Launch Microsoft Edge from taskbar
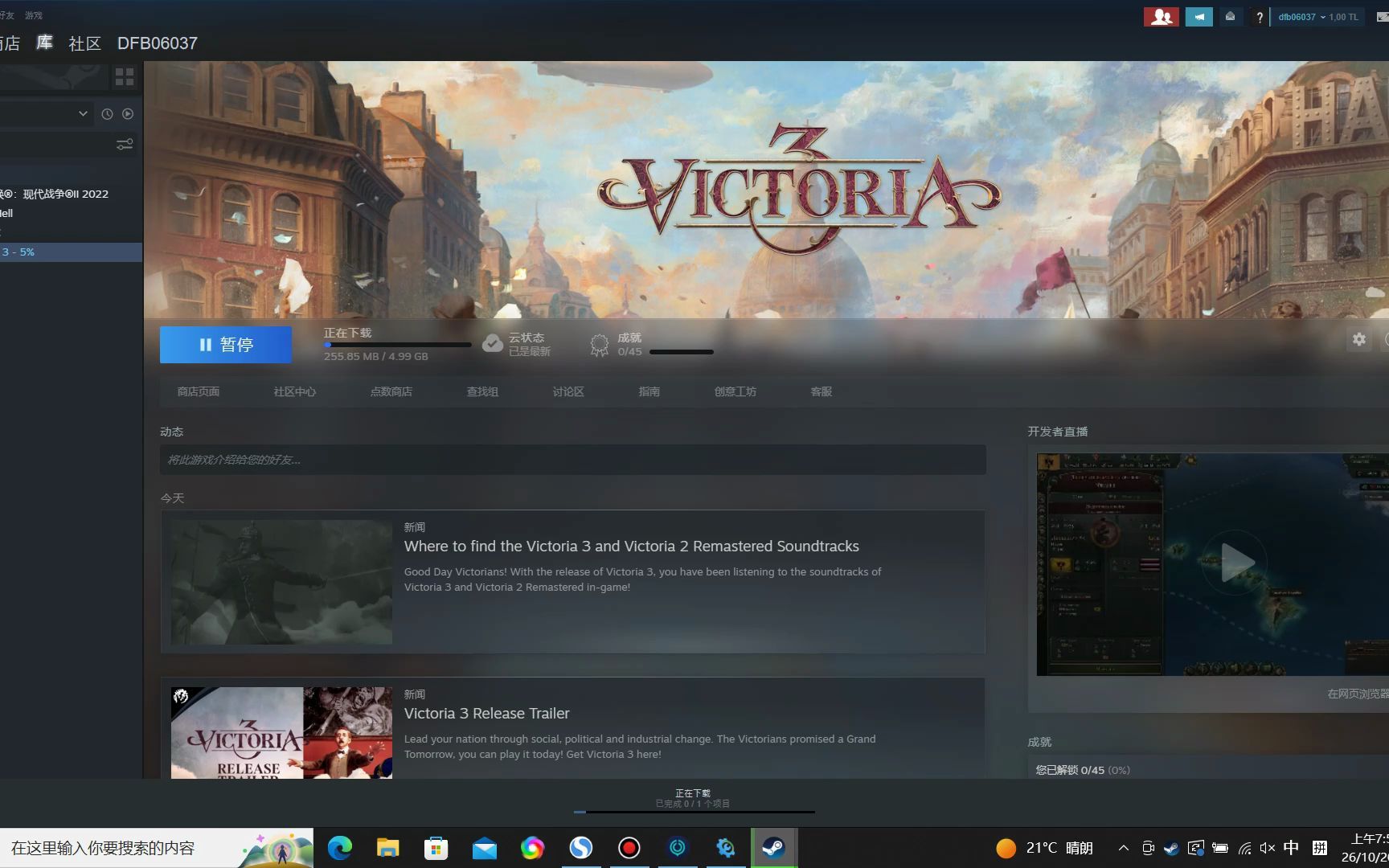Viewport: 1389px width, 868px height. coord(339,848)
